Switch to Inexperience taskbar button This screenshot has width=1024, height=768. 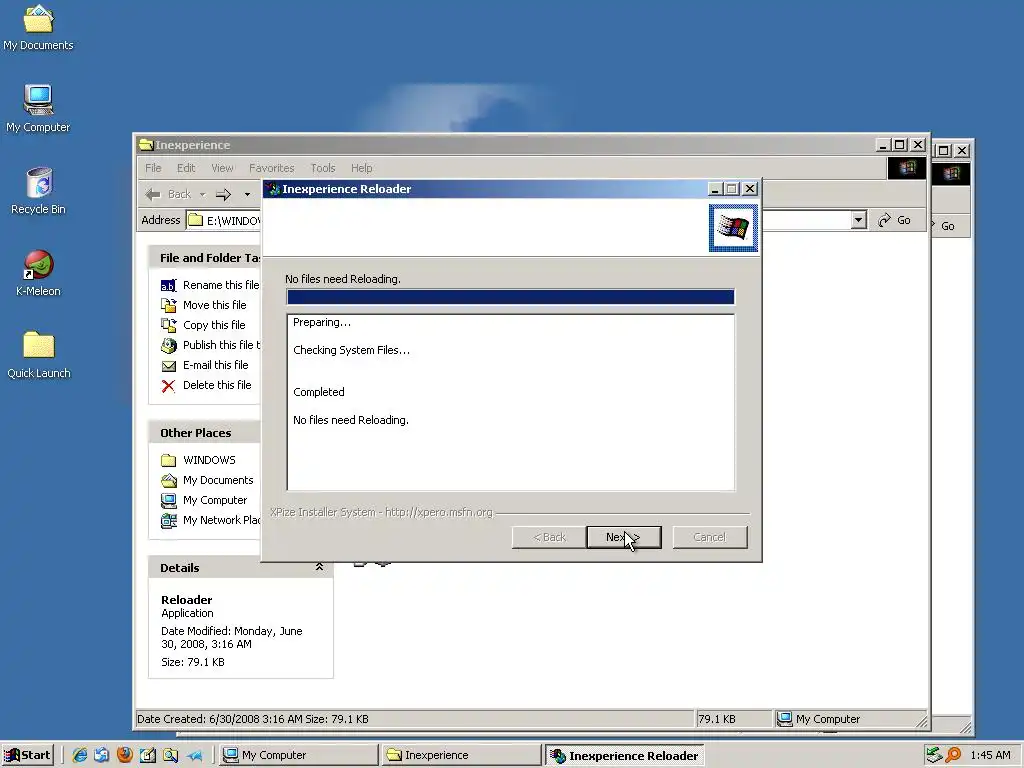coord(462,755)
